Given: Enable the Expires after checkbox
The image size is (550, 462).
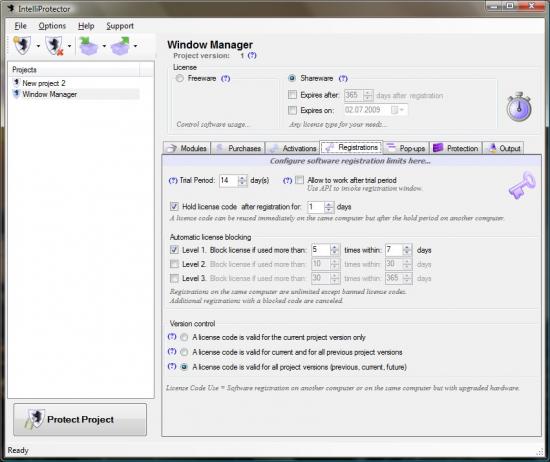Looking at the screenshot, I should (292, 95).
